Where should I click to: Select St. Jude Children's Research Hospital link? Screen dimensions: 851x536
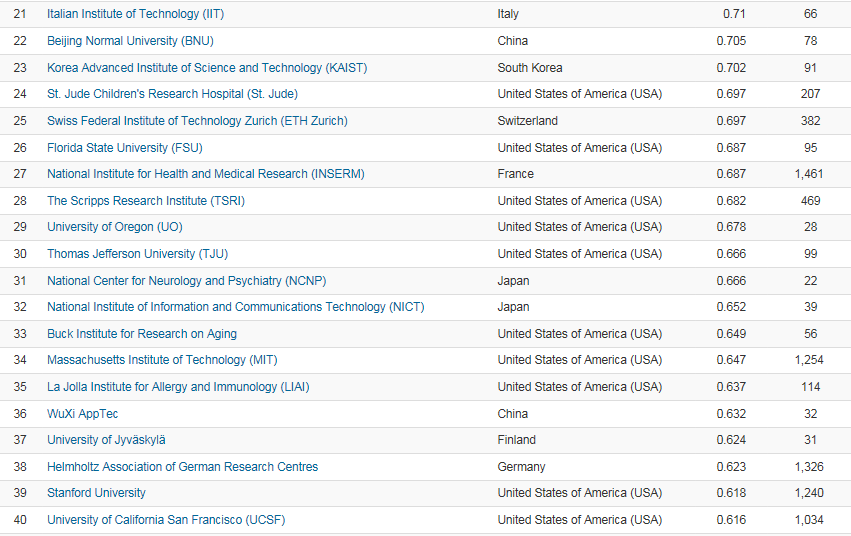(x=172, y=94)
